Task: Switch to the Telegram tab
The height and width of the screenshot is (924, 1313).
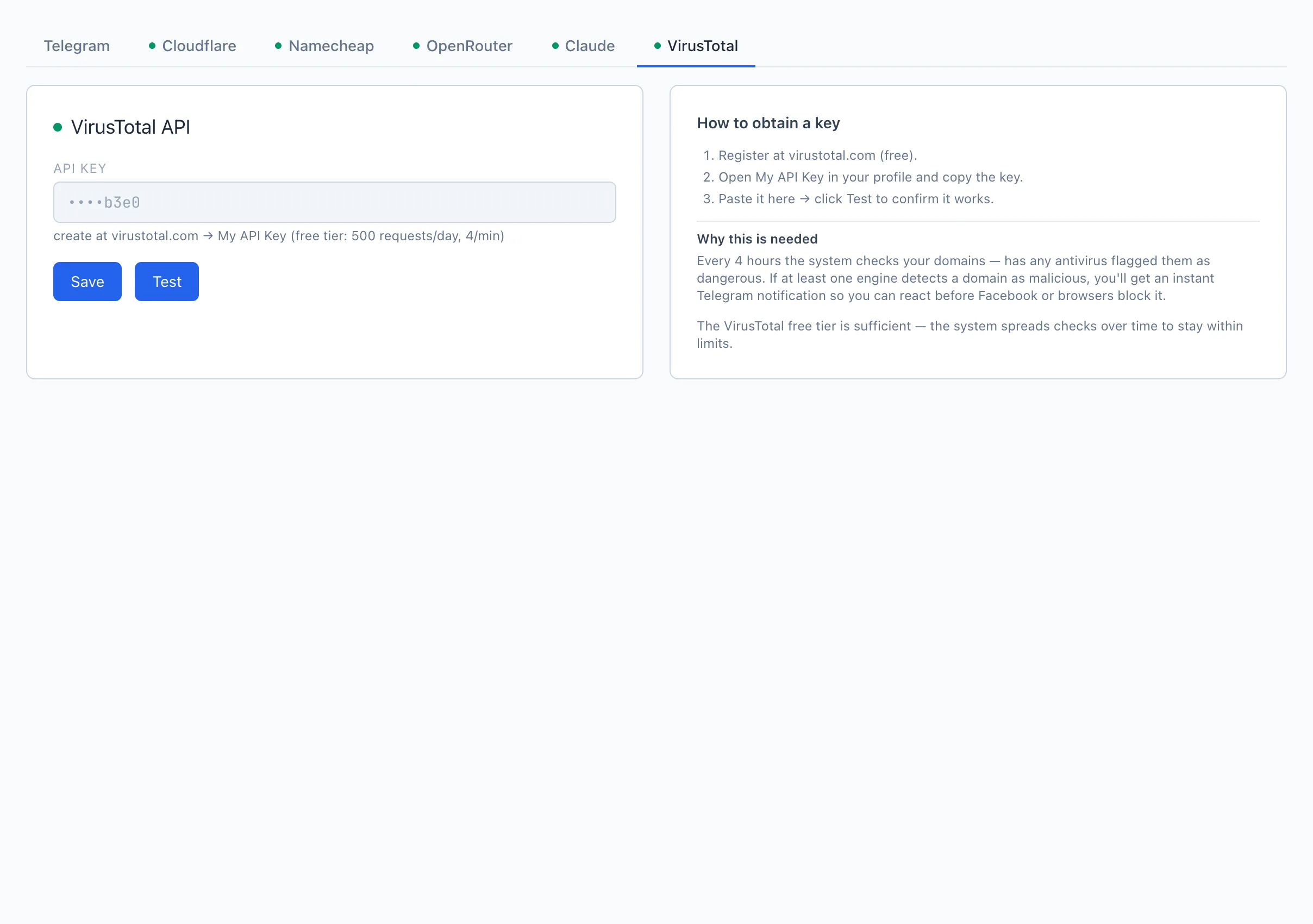Action: point(77,46)
